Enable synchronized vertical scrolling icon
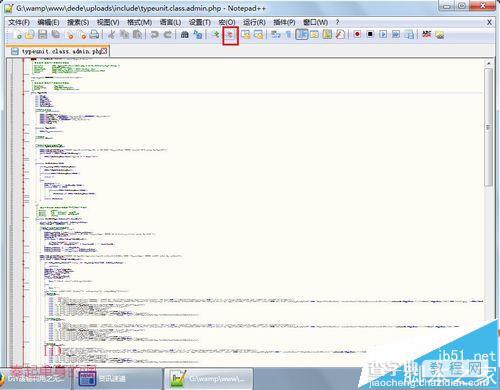Viewport: 500px width, 390px height. tap(246, 35)
